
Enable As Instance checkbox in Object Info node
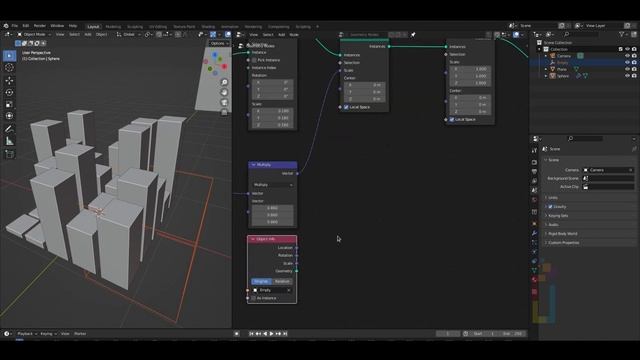click(253, 298)
